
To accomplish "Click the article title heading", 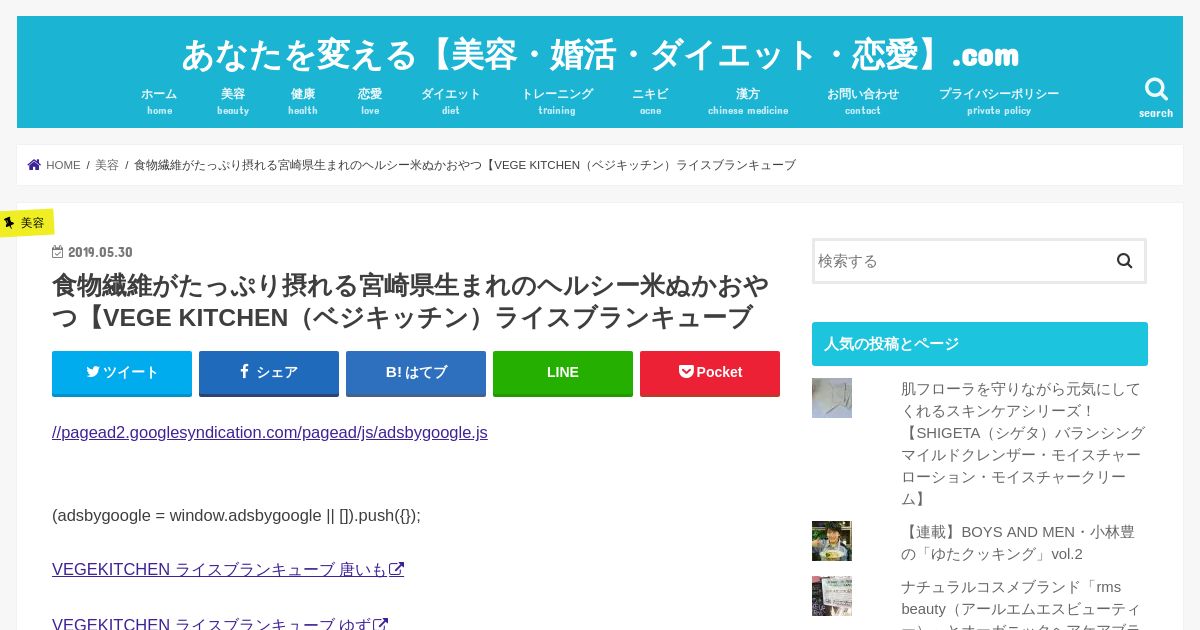I will [x=411, y=301].
